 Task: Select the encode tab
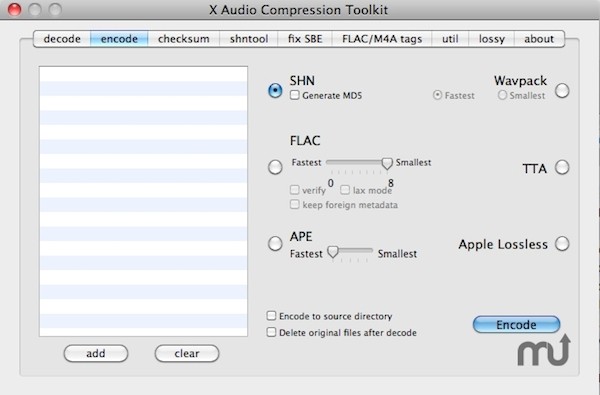(119, 39)
